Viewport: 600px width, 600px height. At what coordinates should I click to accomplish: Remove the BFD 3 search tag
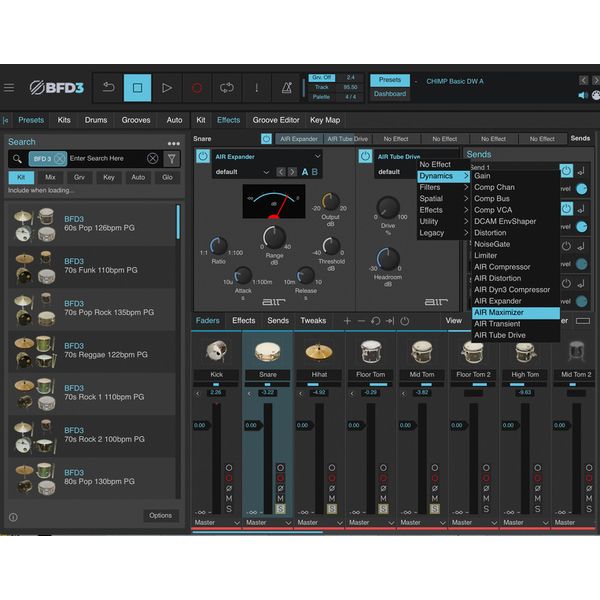click(60, 158)
